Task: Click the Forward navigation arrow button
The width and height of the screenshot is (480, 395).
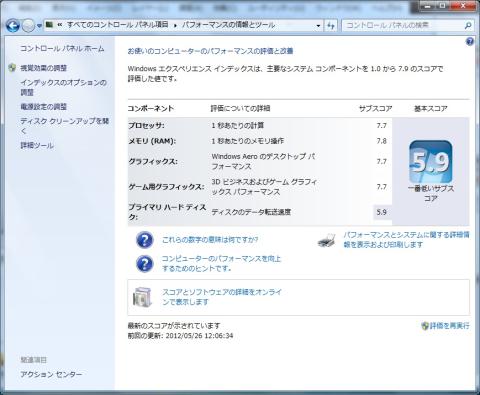Action: [x=29, y=26]
